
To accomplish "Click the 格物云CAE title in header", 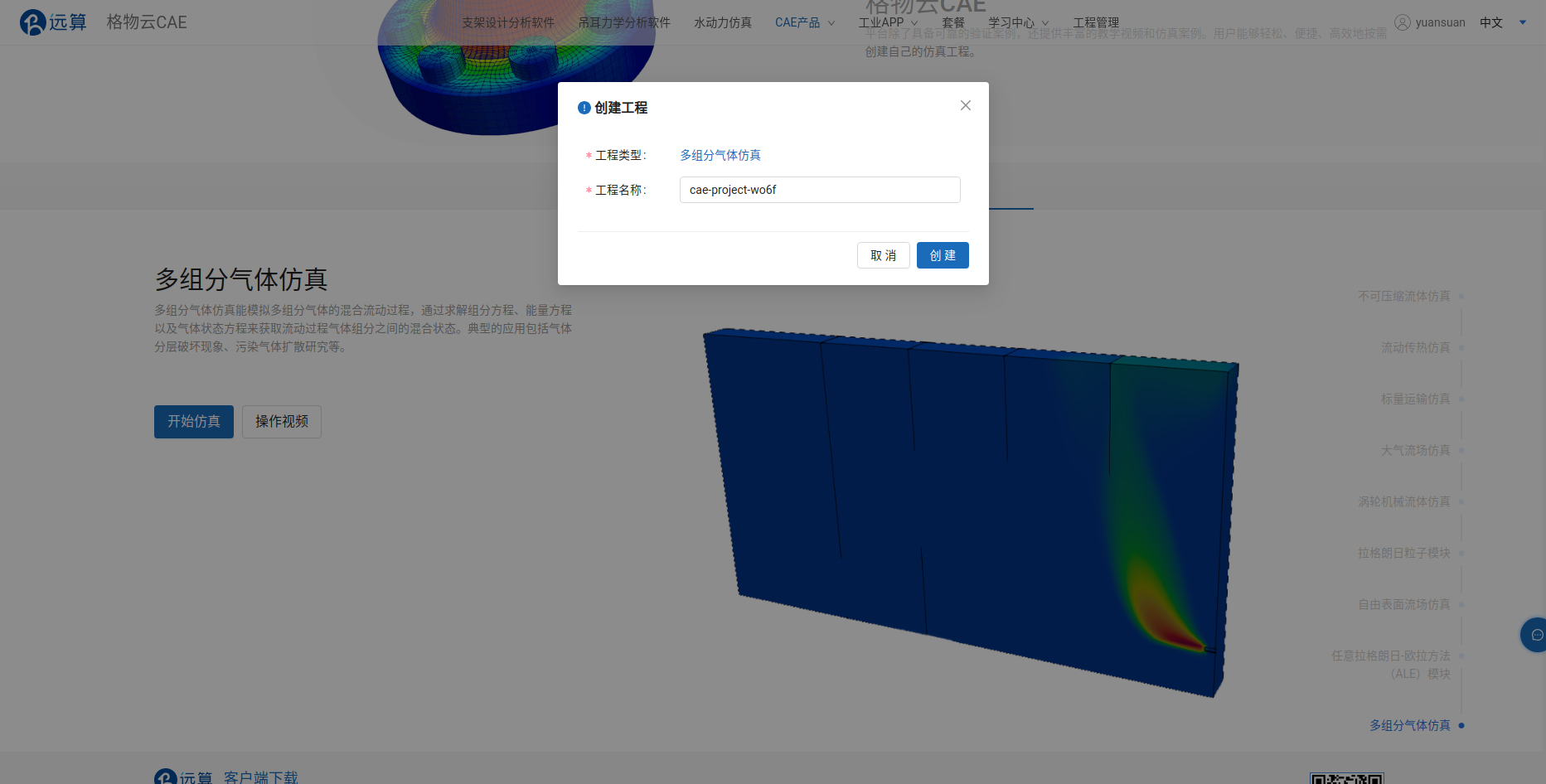I will pos(147,22).
